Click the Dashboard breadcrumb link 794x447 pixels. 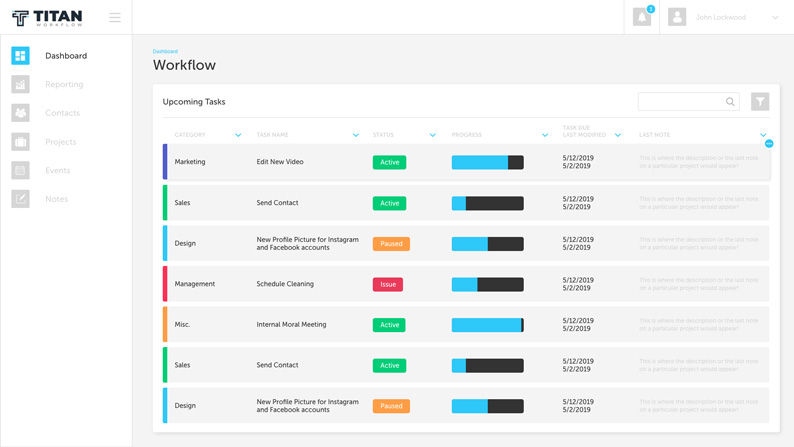coord(165,51)
